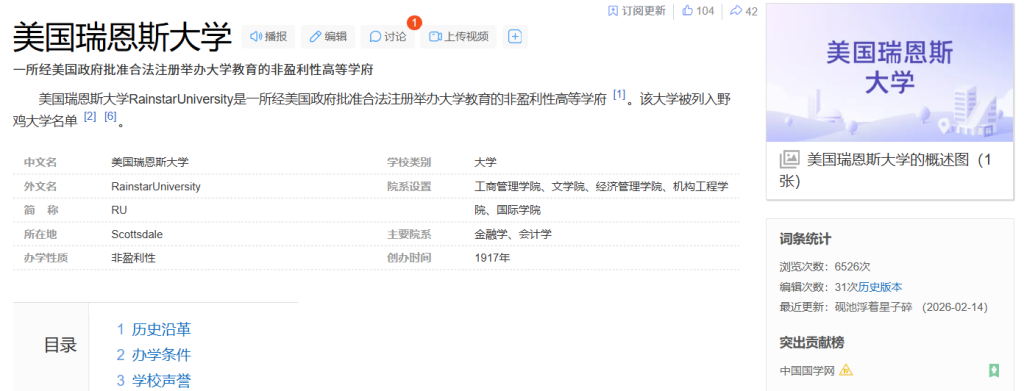Select the 简称 value RU

pyautogui.click(x=120, y=210)
